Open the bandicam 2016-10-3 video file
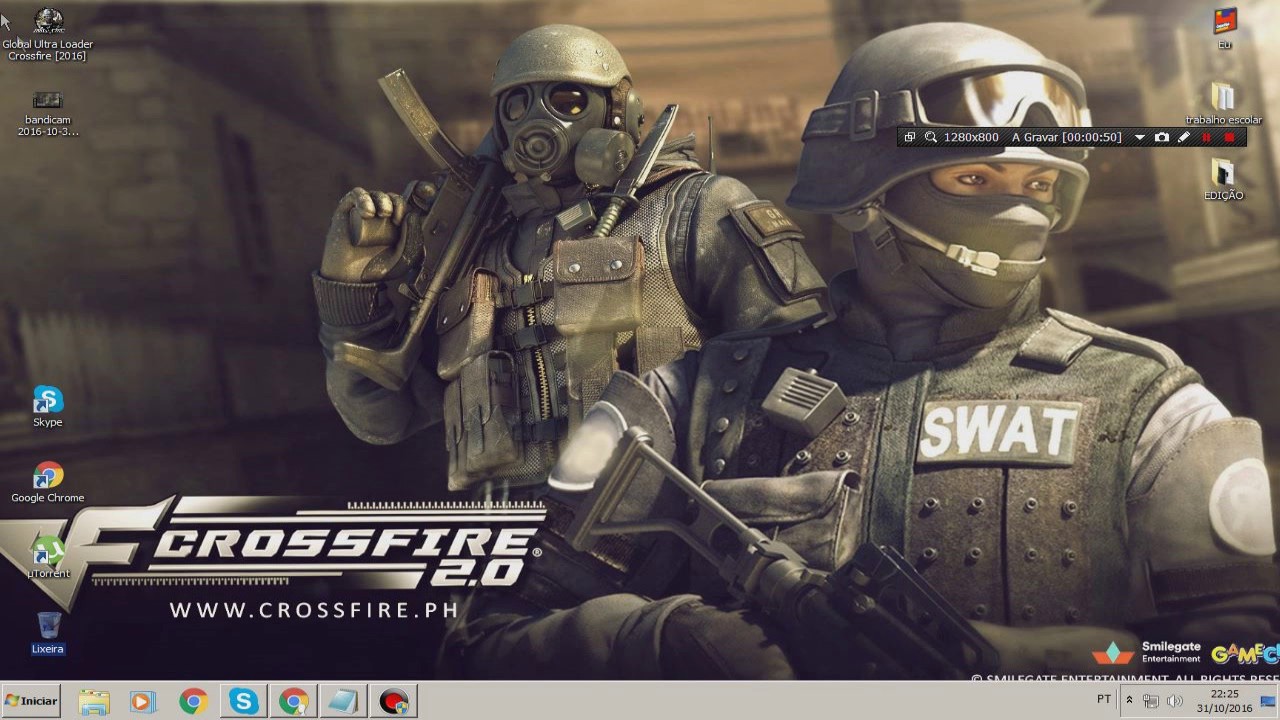This screenshot has height=720, width=1280. [x=47, y=114]
